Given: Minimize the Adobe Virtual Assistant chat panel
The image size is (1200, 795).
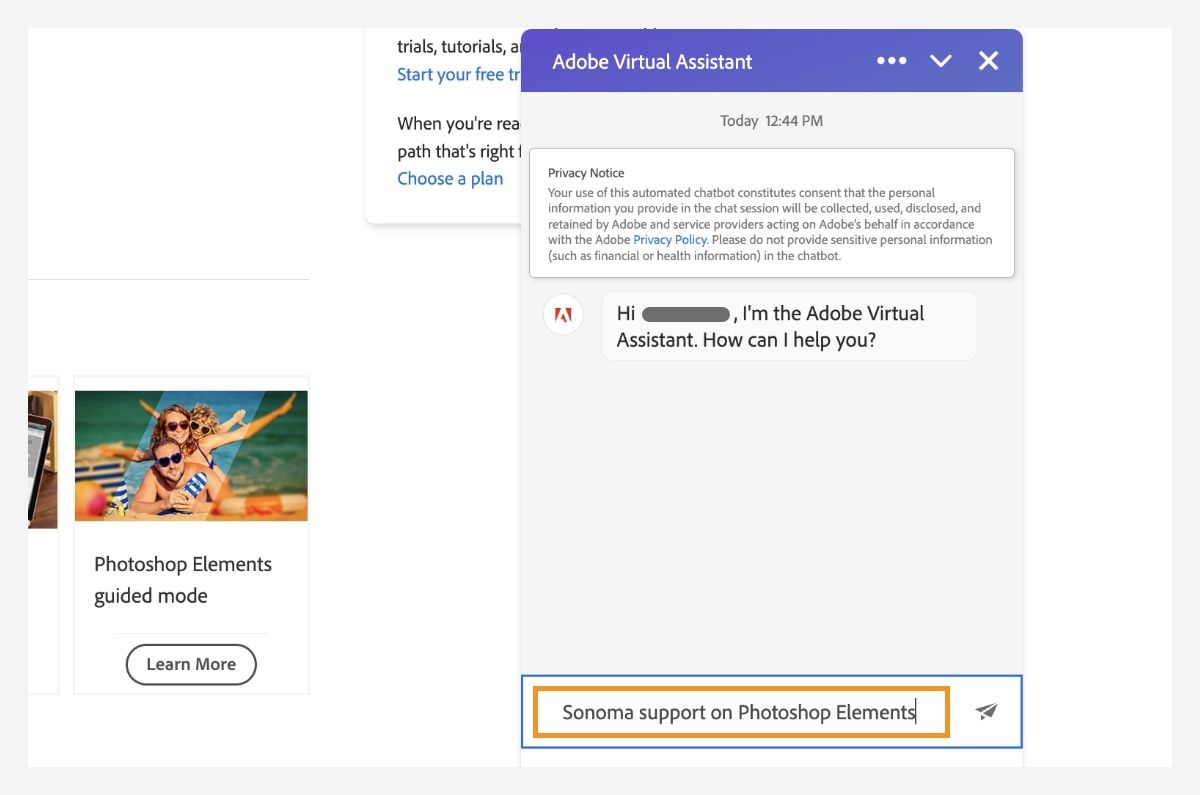Looking at the screenshot, I should (940, 61).
